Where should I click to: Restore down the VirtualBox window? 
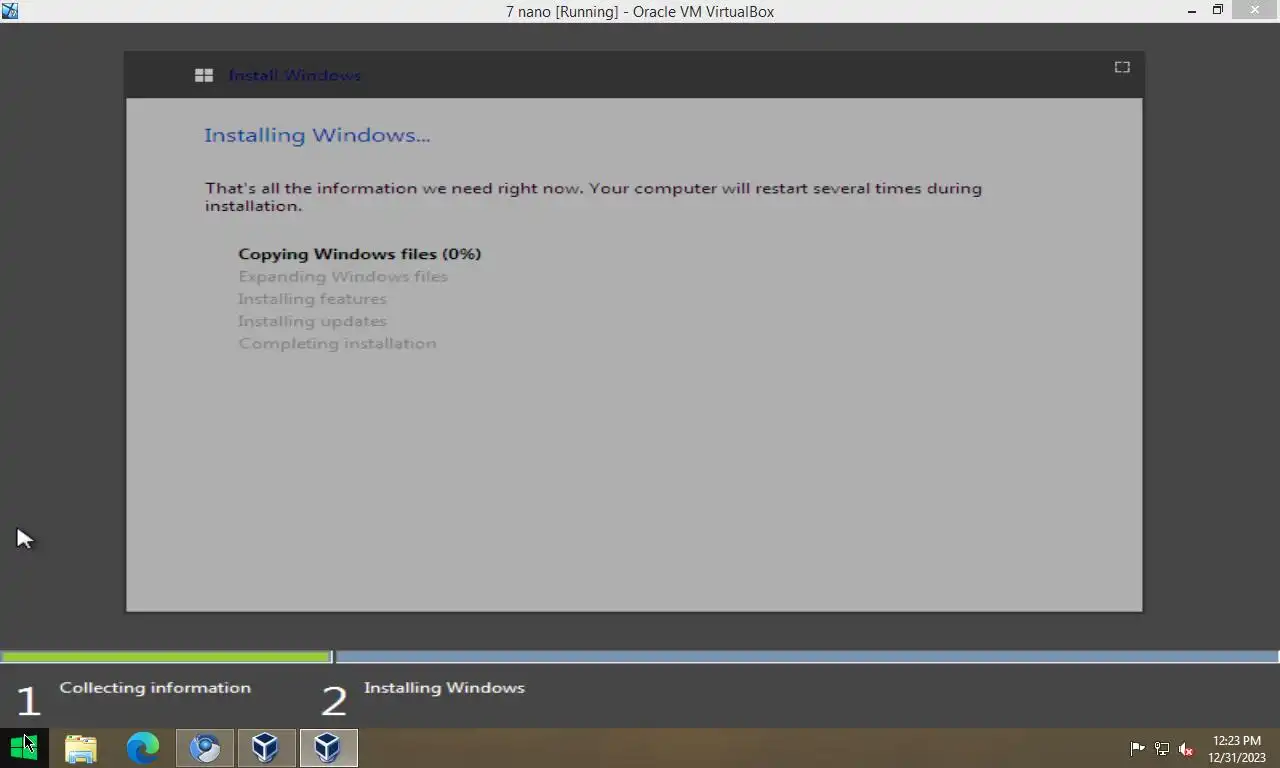tap(1218, 11)
